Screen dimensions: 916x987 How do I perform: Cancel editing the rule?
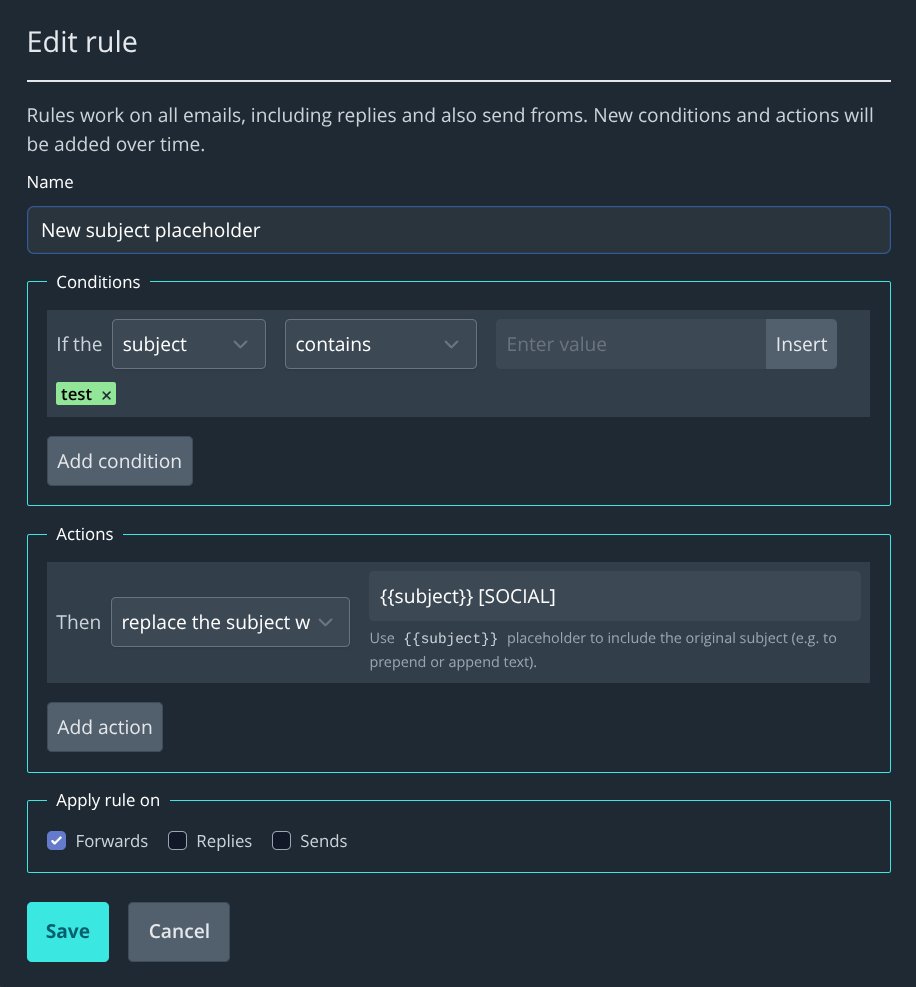(179, 932)
